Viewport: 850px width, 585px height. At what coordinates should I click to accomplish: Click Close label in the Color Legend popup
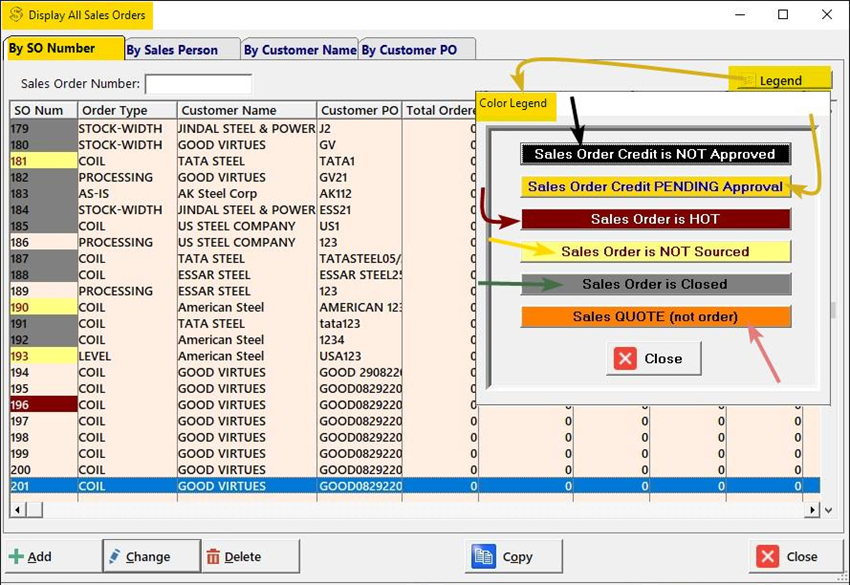pos(663,359)
